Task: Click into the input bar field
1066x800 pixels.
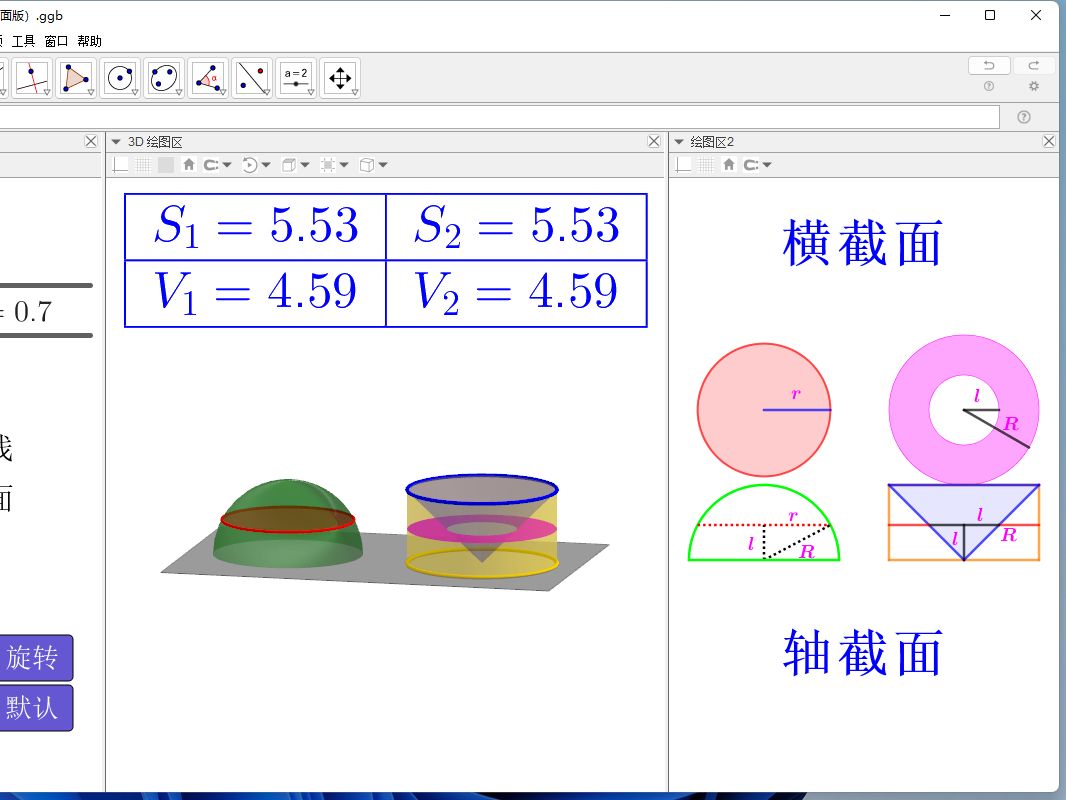Action: pos(500,117)
